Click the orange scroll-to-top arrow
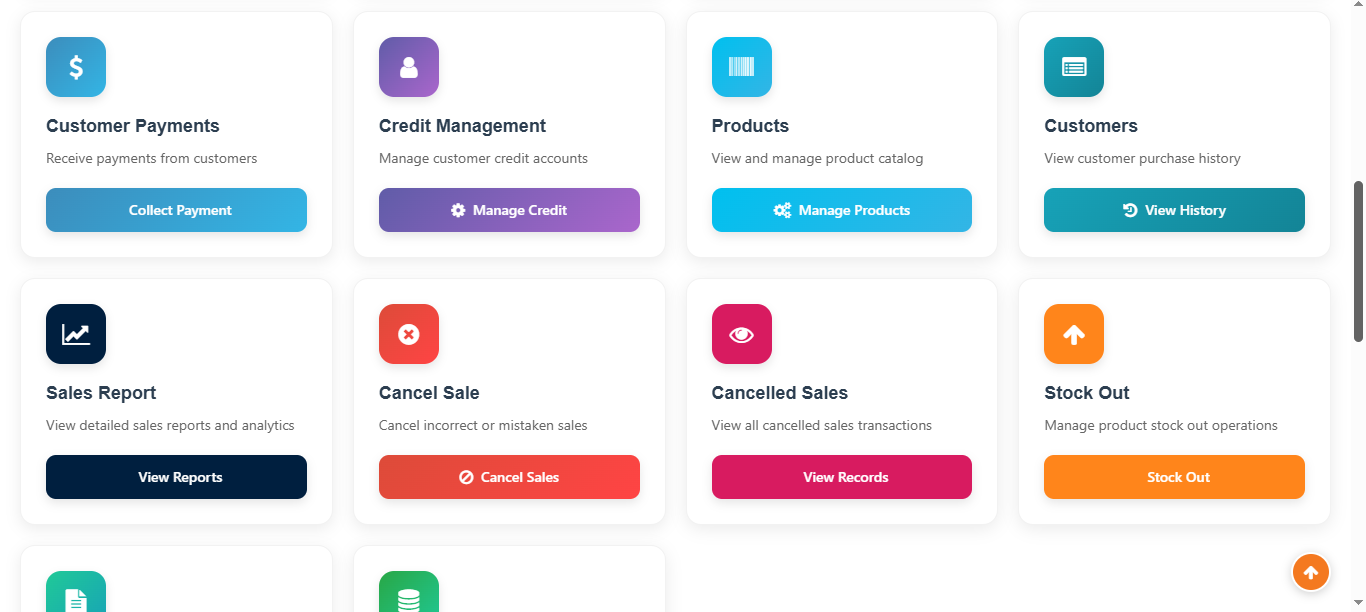 1311,572
